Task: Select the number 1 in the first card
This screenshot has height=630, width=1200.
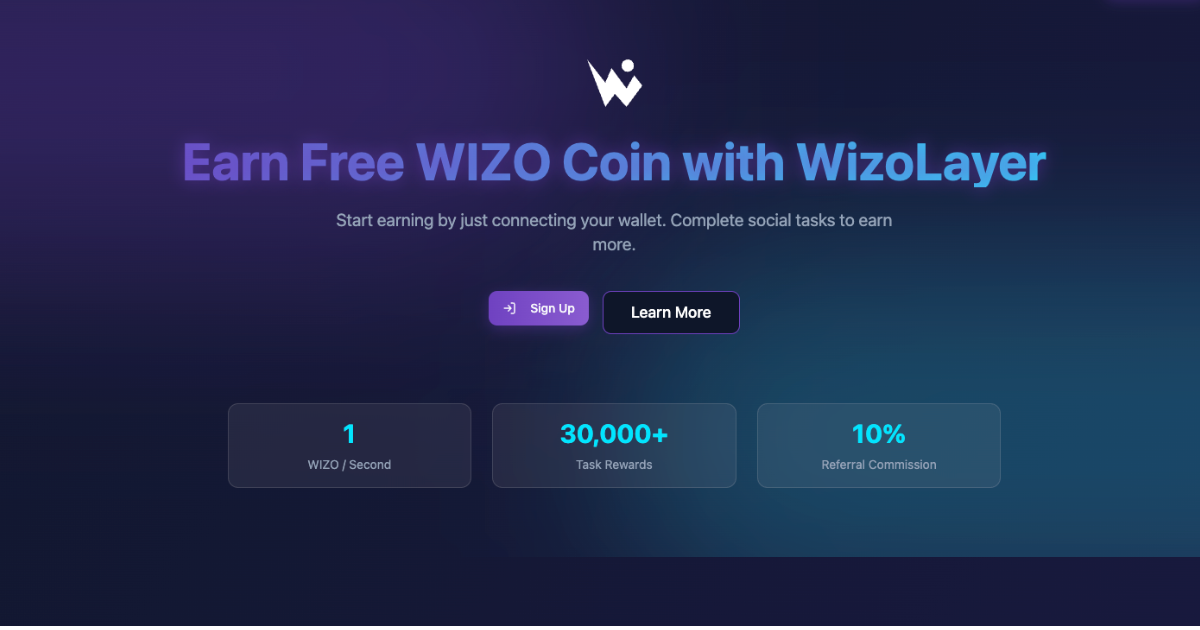Action: 349,434
